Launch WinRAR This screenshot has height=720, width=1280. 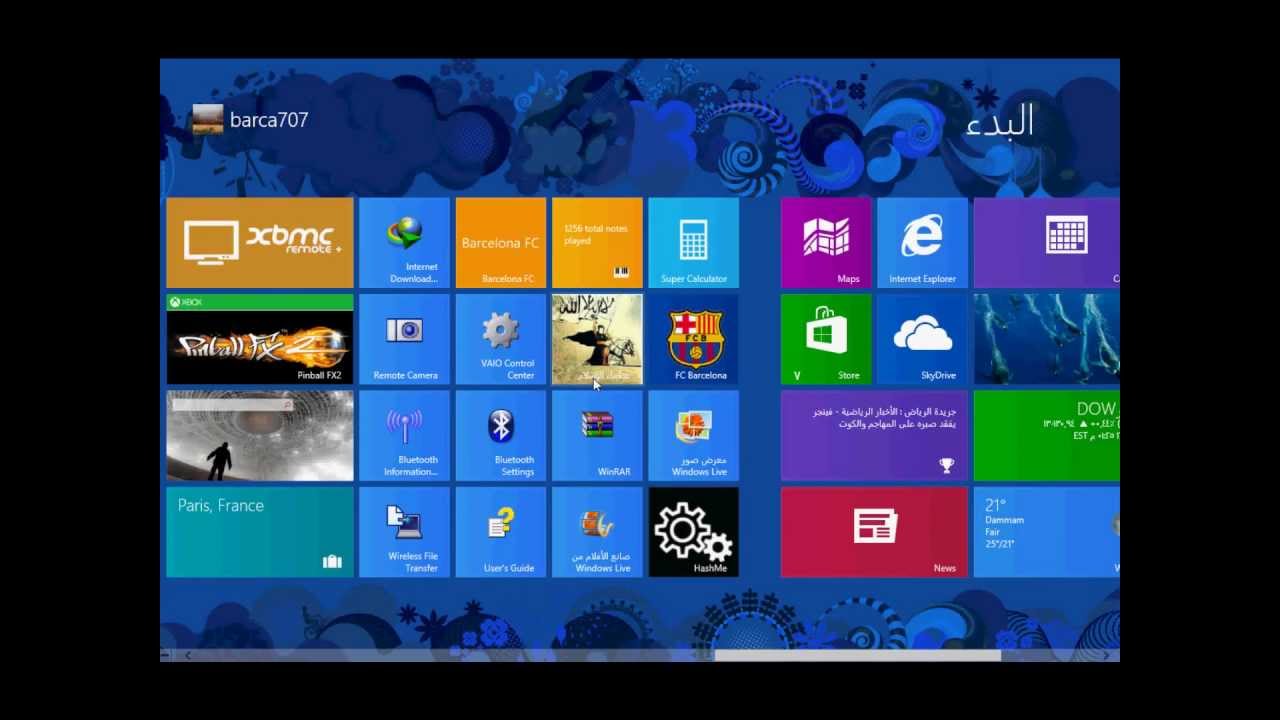tap(597, 436)
